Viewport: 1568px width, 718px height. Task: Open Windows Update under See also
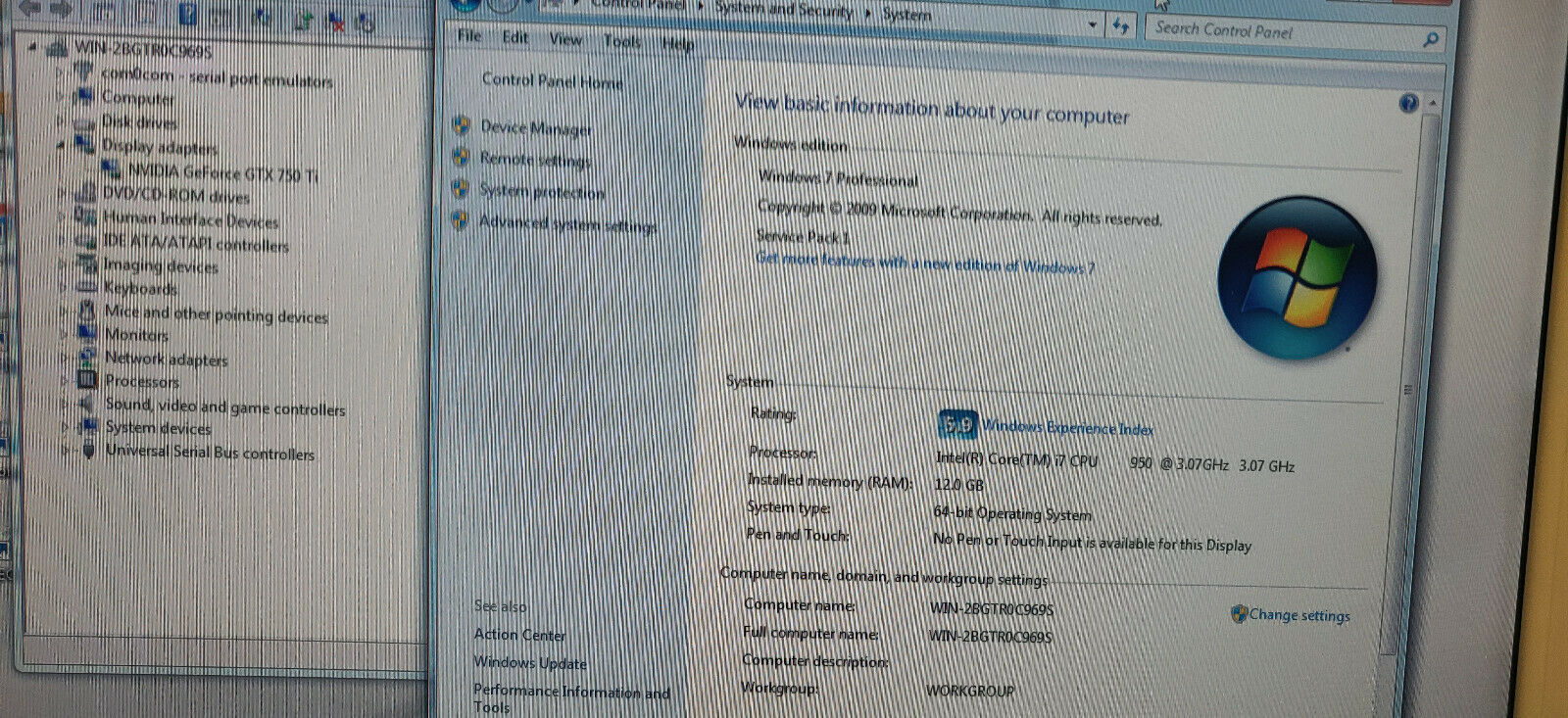(530, 663)
